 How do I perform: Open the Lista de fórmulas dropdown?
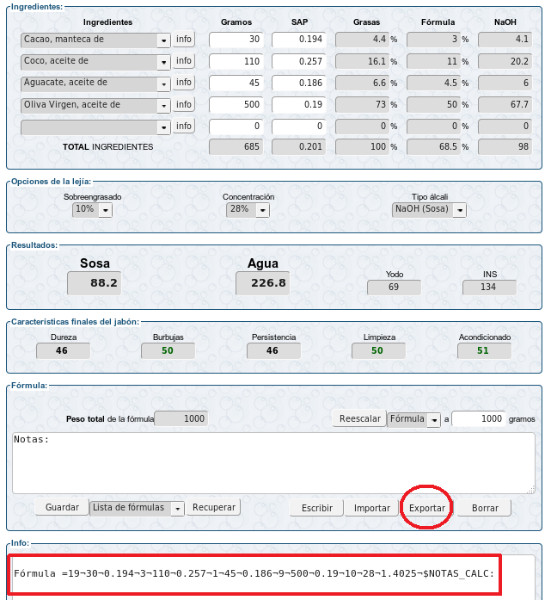(137, 508)
